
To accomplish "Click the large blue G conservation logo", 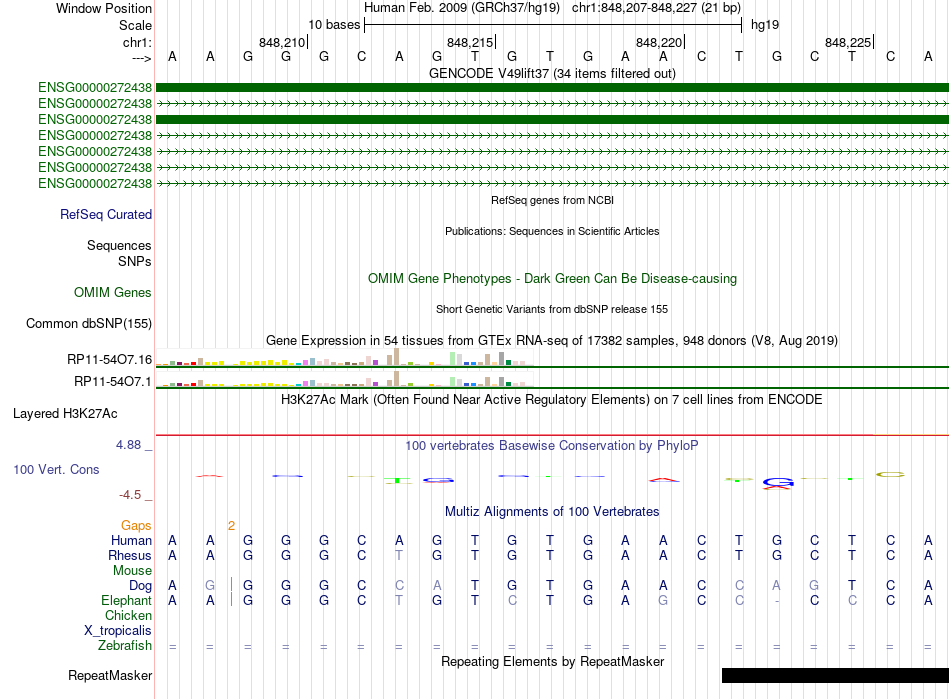I will [x=778, y=483].
